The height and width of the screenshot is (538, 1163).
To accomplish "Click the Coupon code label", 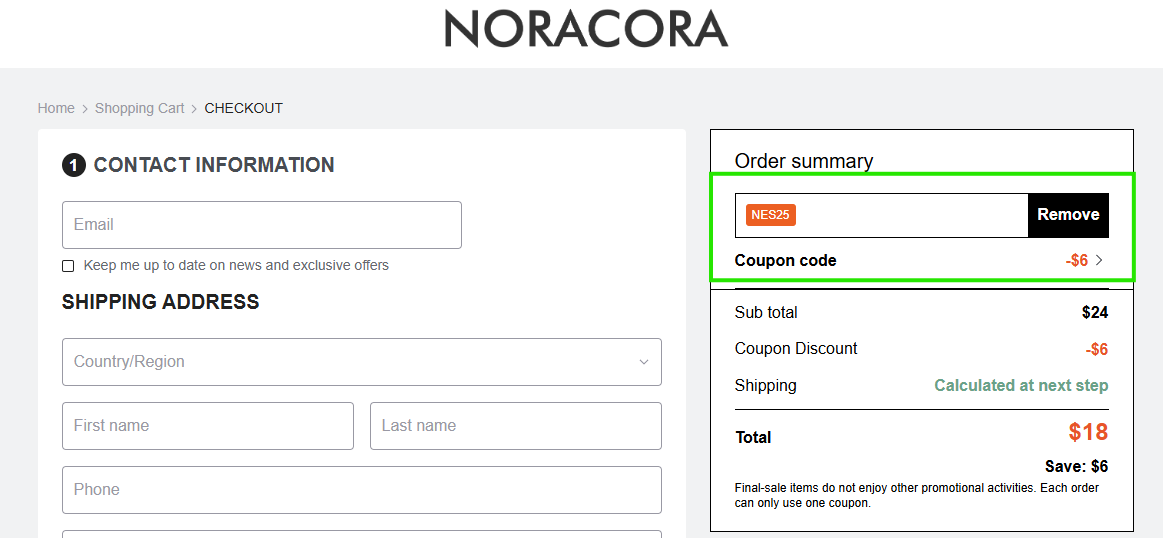I will [x=785, y=260].
